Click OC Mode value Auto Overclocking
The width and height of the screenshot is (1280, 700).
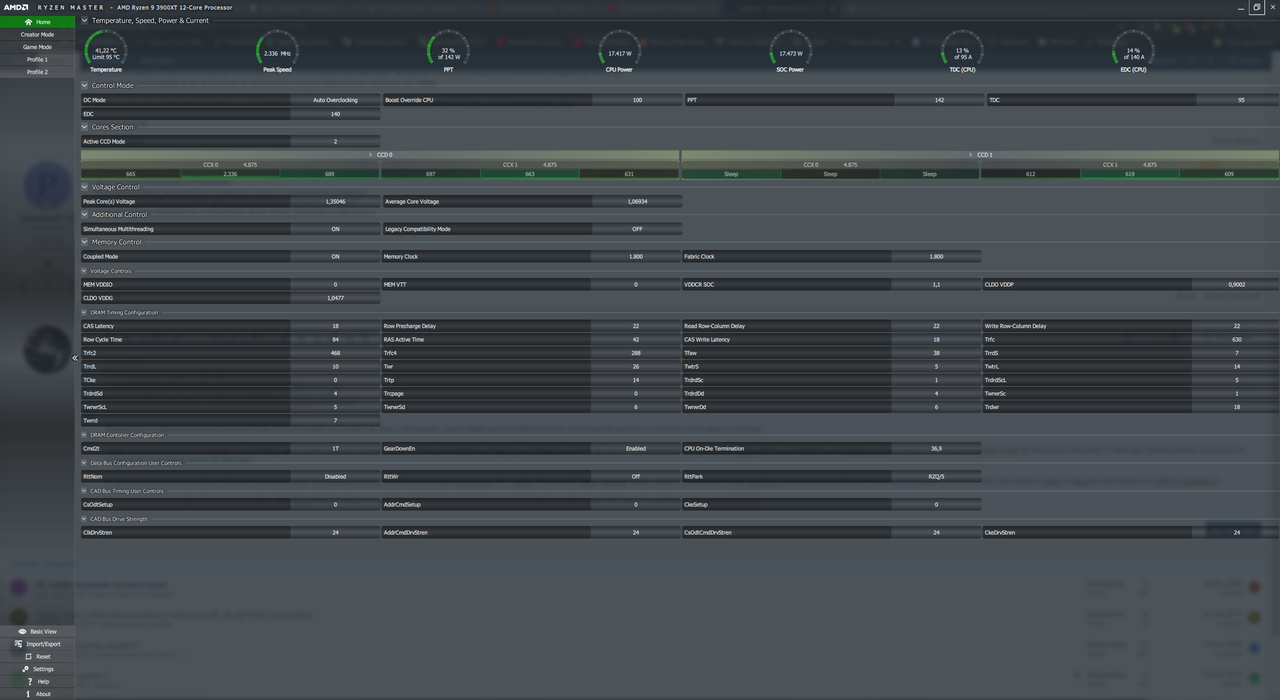pos(335,100)
